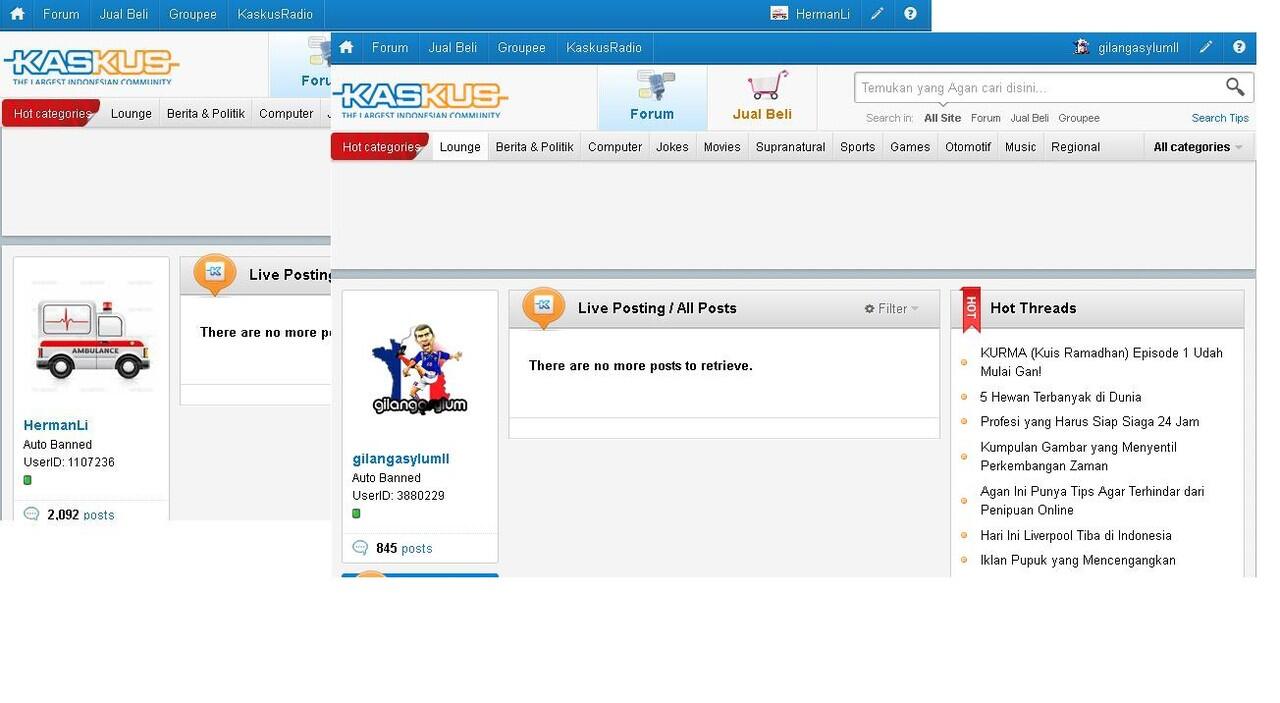
Task: Select Computer category in front window
Action: tap(615, 147)
